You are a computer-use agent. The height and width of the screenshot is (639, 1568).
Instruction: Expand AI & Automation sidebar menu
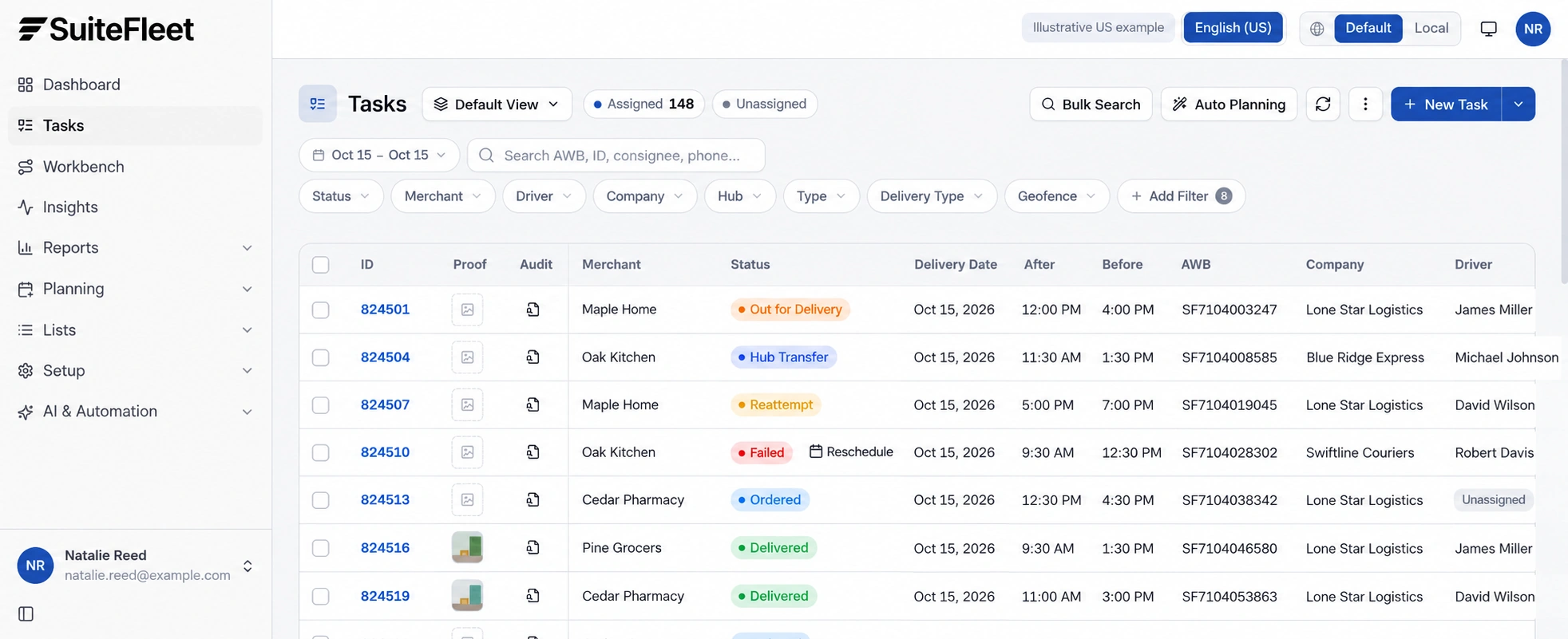tap(136, 412)
